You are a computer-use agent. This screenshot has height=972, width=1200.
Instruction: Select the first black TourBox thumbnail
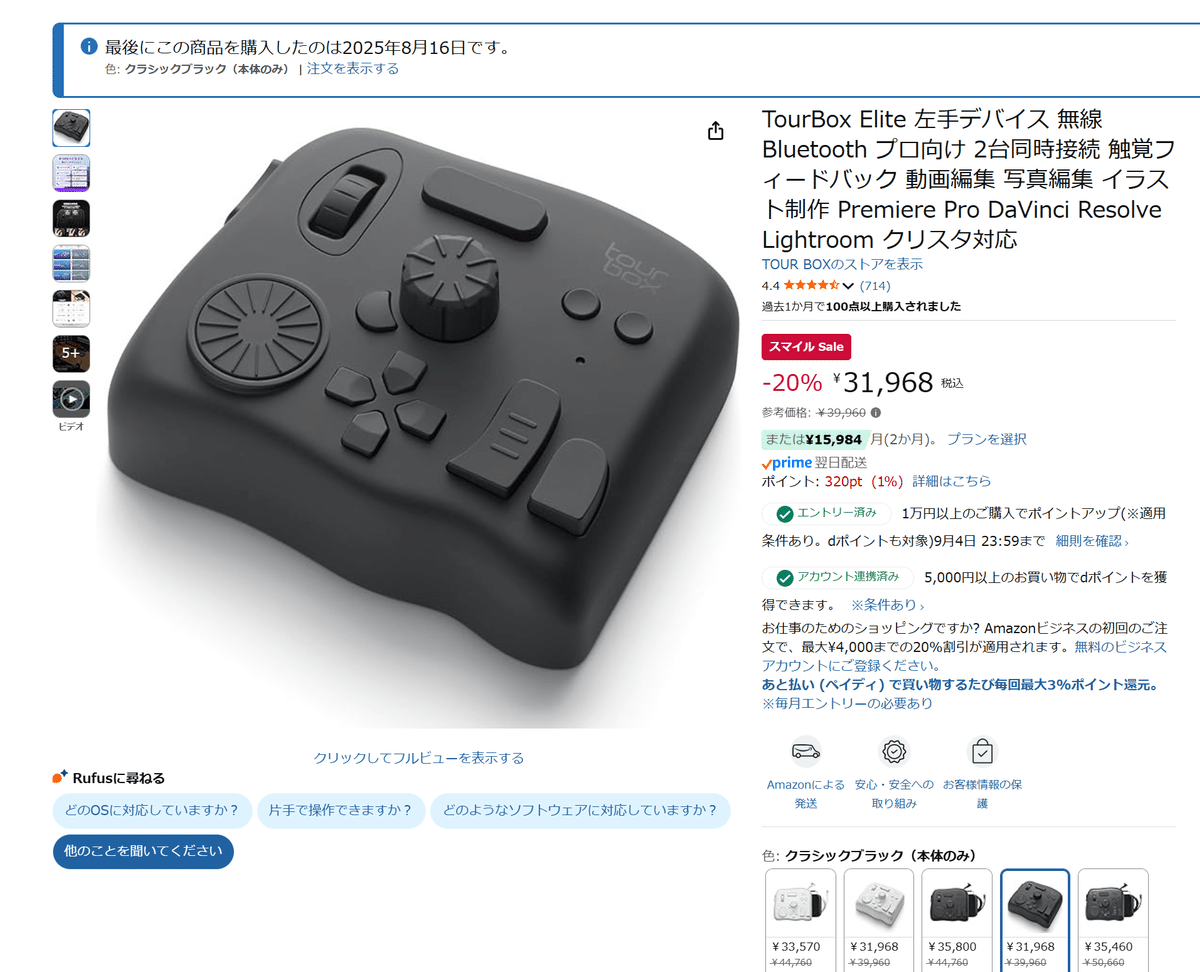click(71, 127)
